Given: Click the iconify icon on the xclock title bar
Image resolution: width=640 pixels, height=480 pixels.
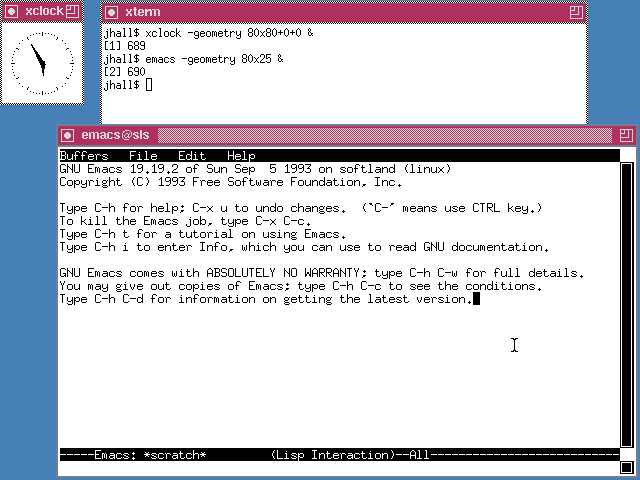Looking at the screenshot, I should coord(10,12).
